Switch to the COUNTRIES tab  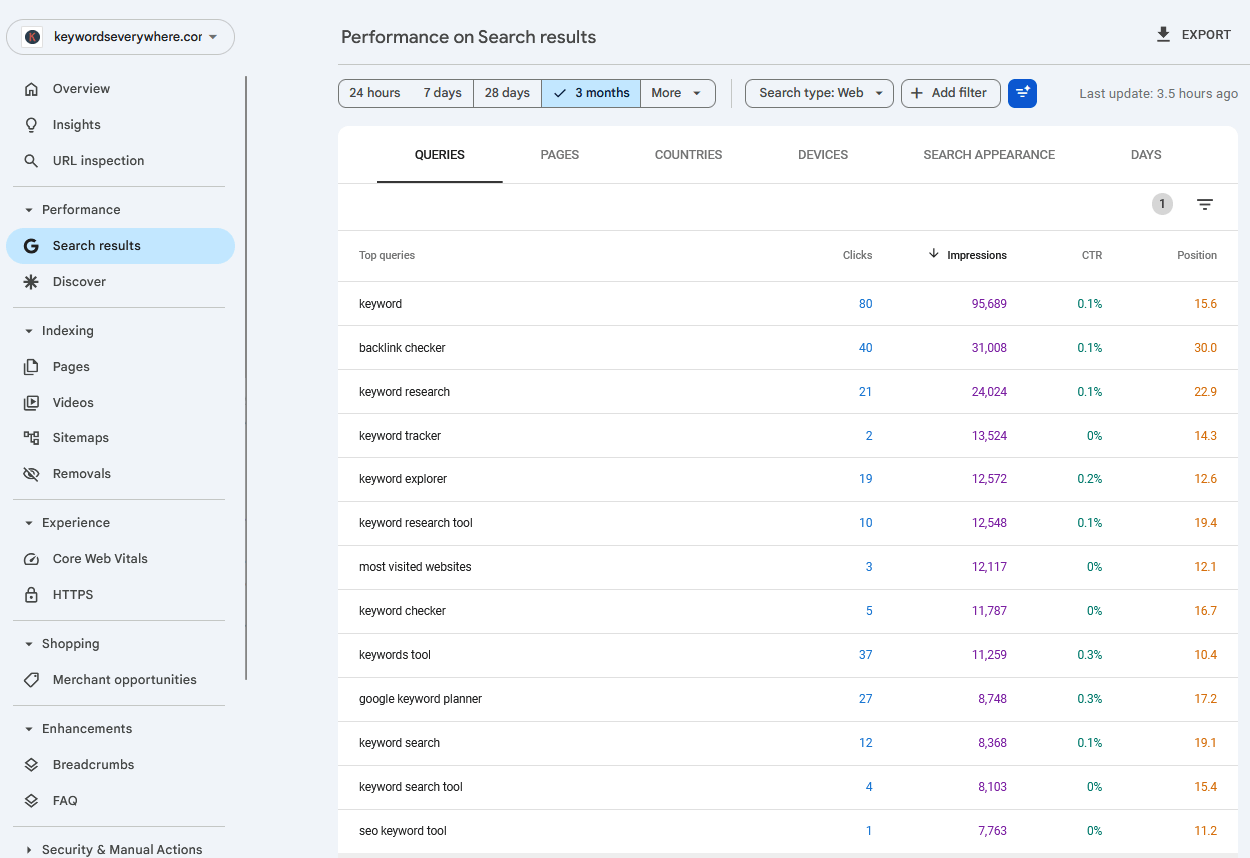click(x=688, y=155)
